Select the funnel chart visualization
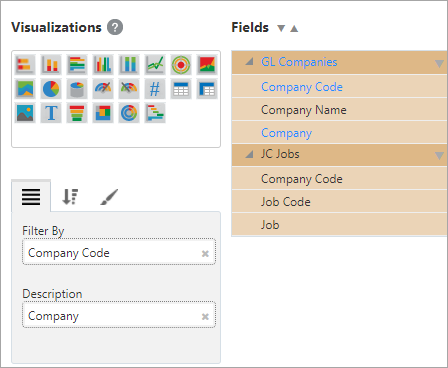 [77, 113]
